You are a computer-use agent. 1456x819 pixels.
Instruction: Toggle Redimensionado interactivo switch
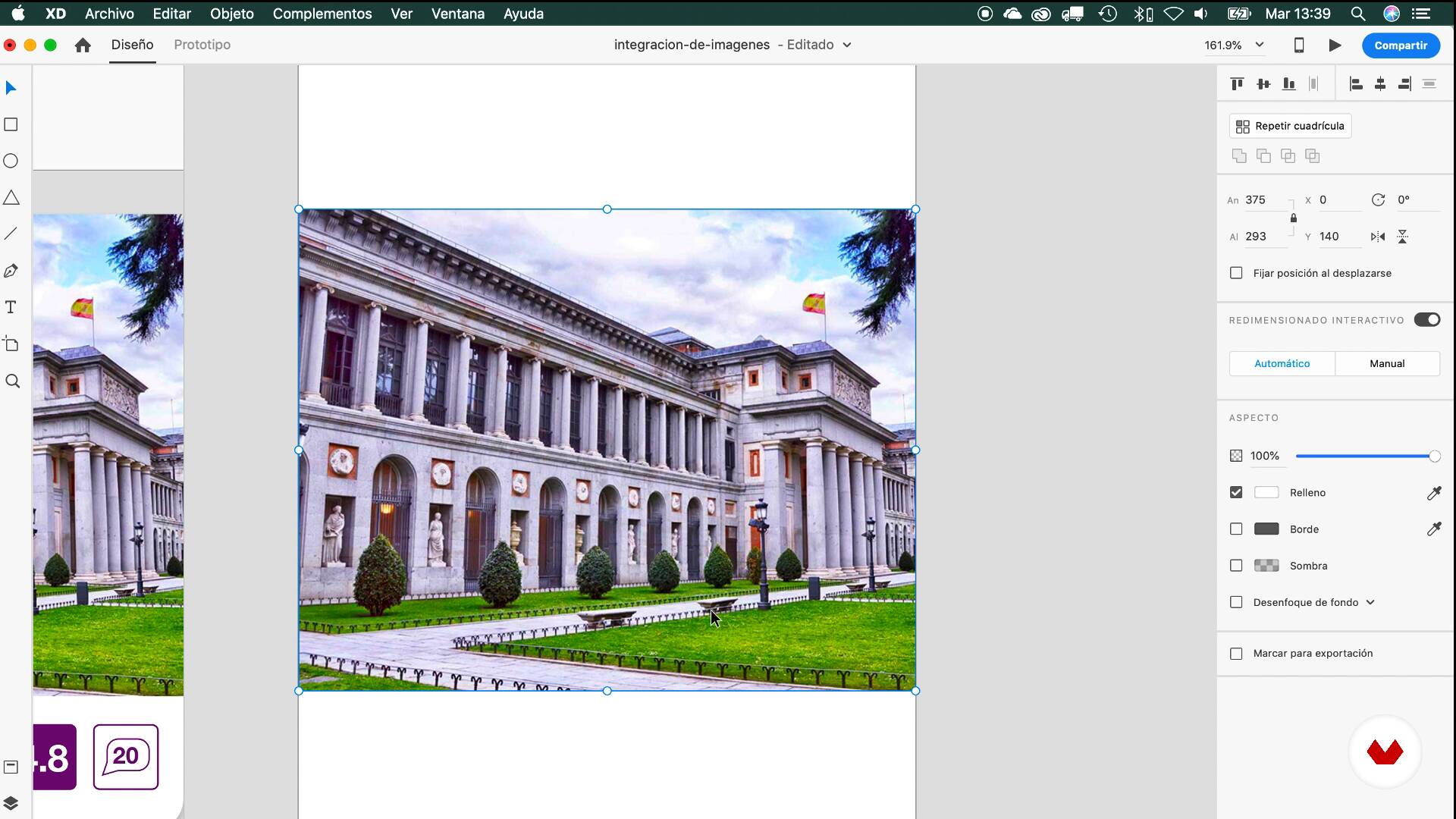coord(1427,320)
